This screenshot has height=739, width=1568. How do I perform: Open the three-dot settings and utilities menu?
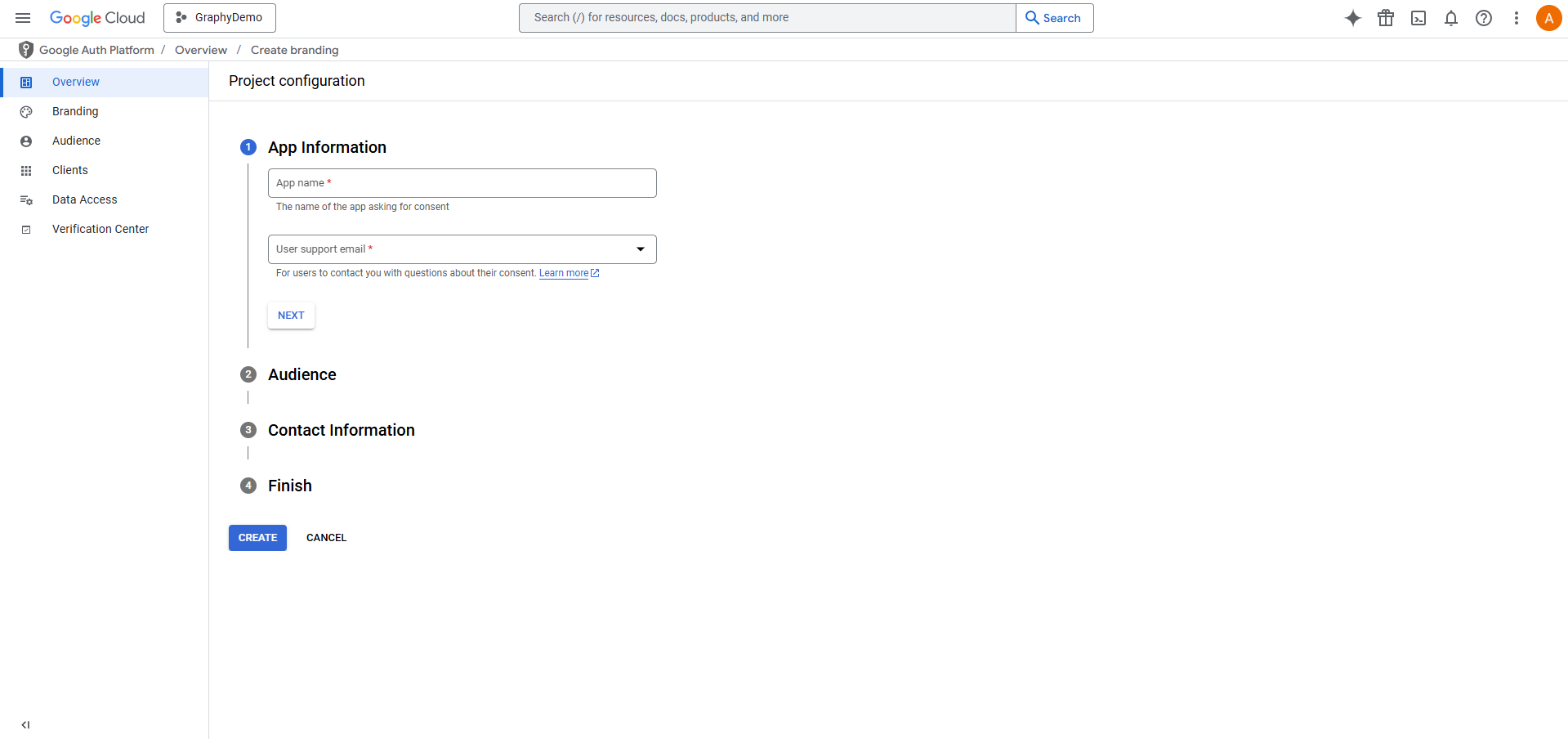point(1517,18)
